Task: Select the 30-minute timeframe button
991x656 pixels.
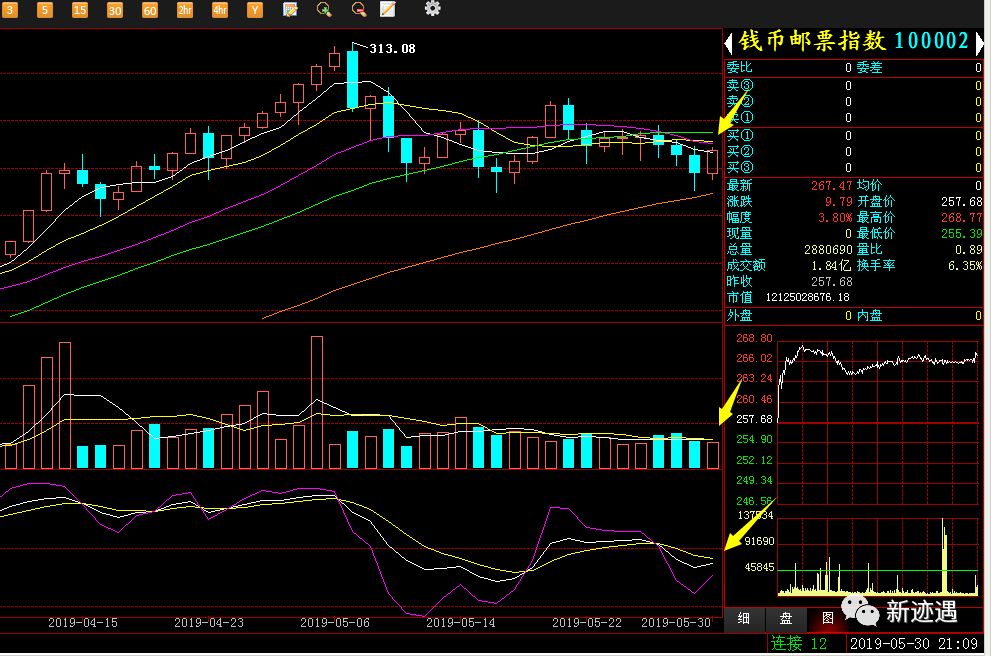Action: pyautogui.click(x=114, y=9)
